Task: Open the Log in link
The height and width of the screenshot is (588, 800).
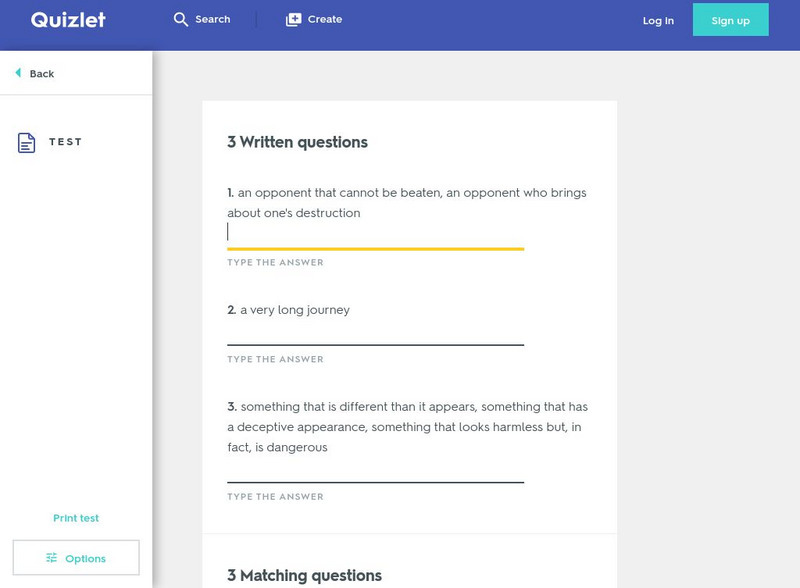Action: (x=657, y=20)
